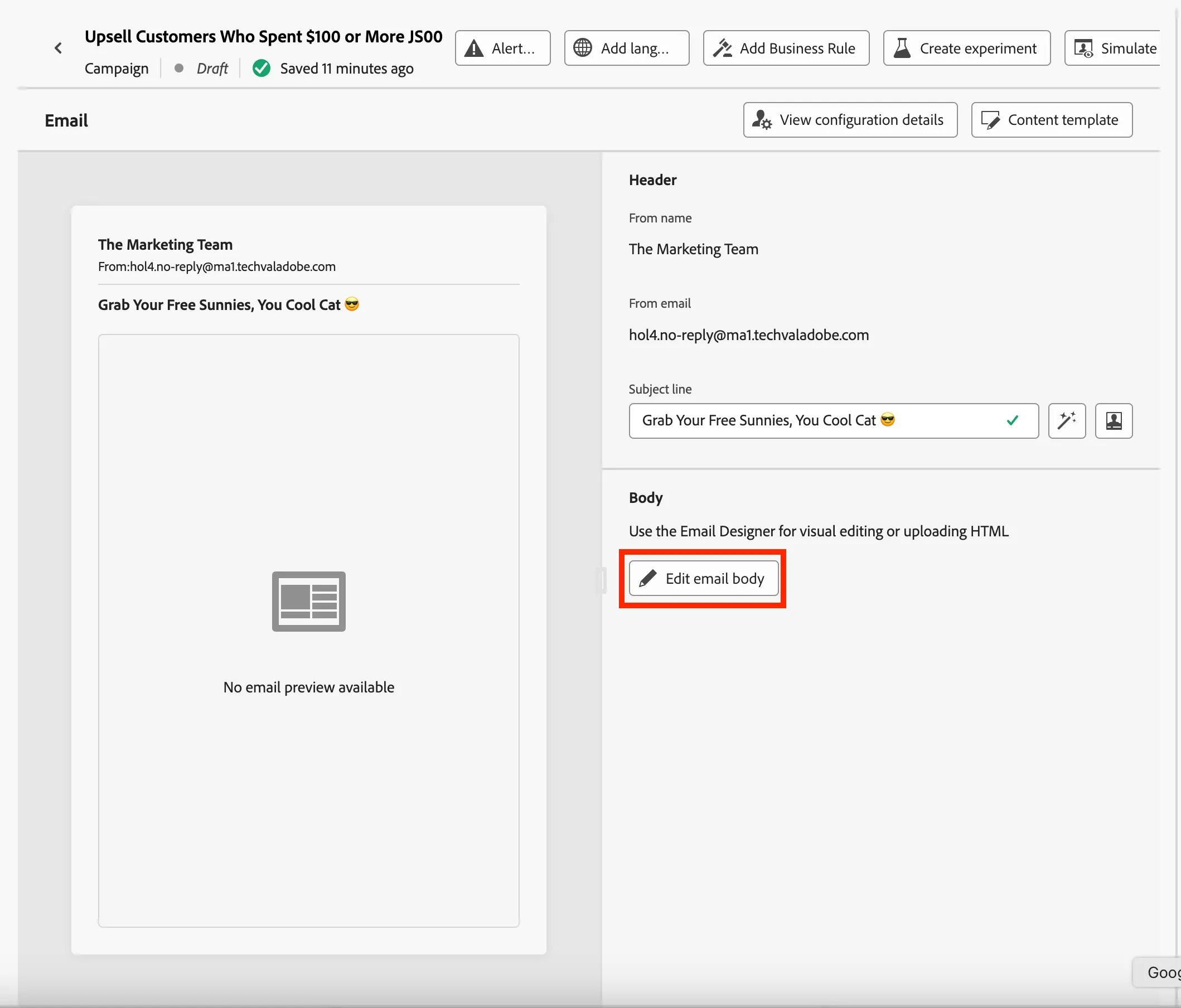1181x1008 pixels.
Task: Open the personalization dialog profile icon
Action: tap(1114, 420)
